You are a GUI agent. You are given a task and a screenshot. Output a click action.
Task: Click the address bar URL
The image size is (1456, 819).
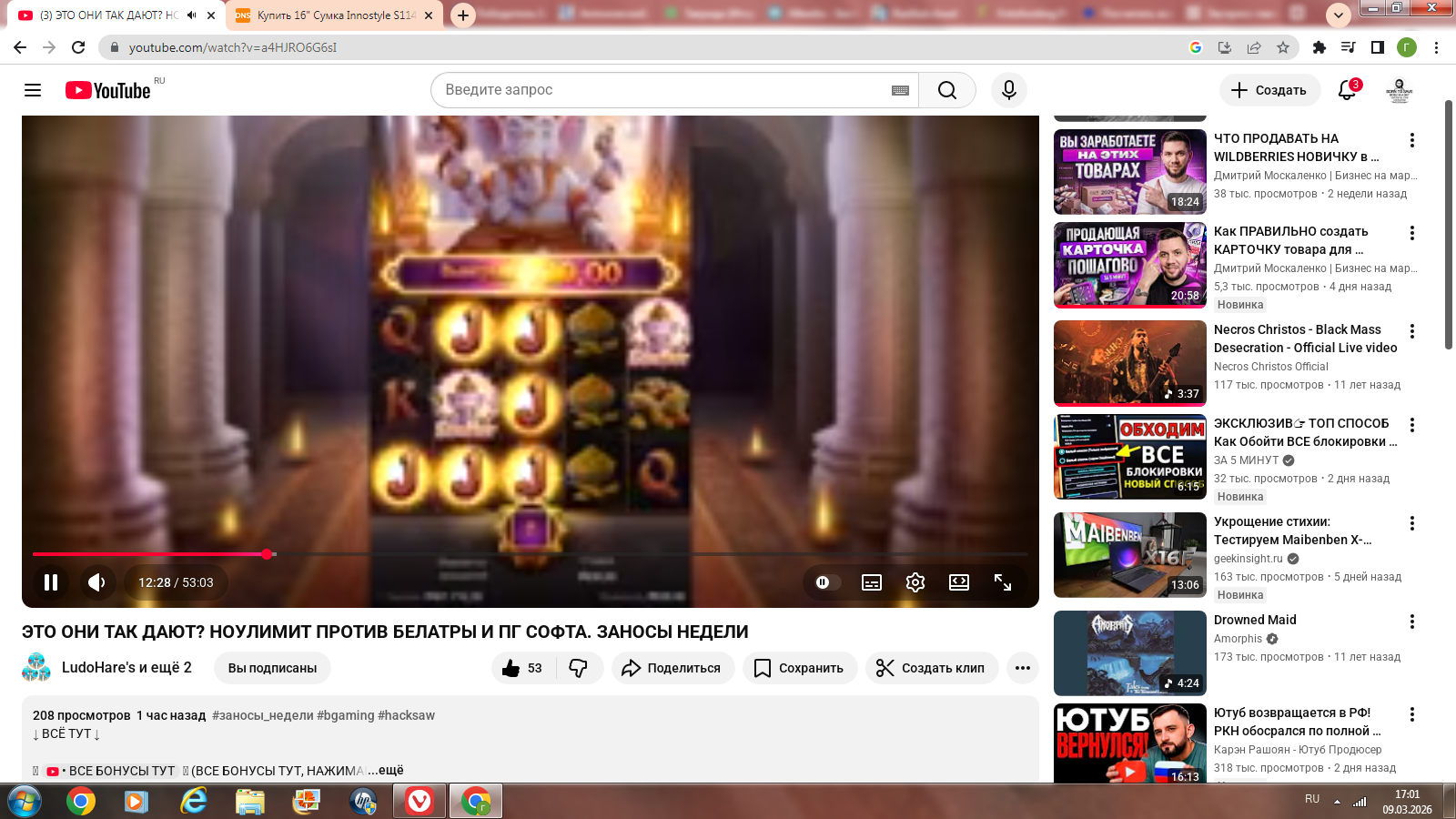tap(233, 47)
